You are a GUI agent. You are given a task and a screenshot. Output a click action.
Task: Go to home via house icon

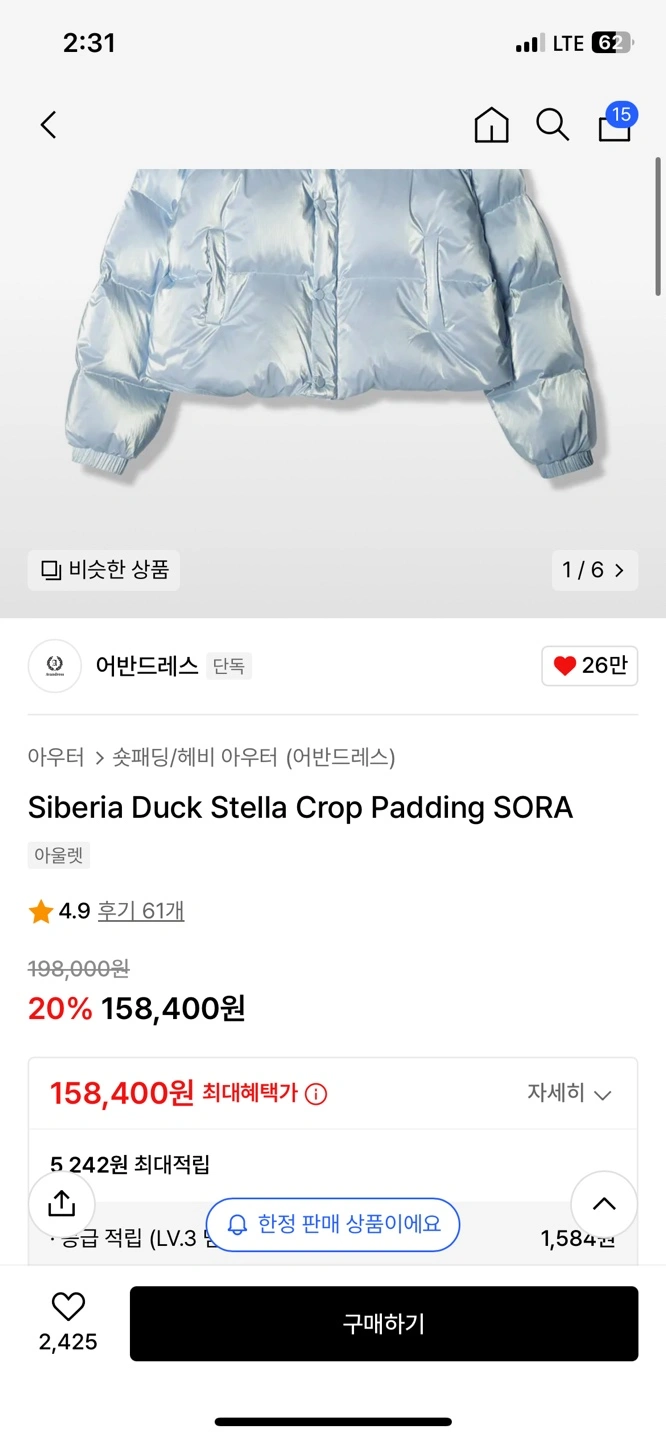(x=491, y=126)
